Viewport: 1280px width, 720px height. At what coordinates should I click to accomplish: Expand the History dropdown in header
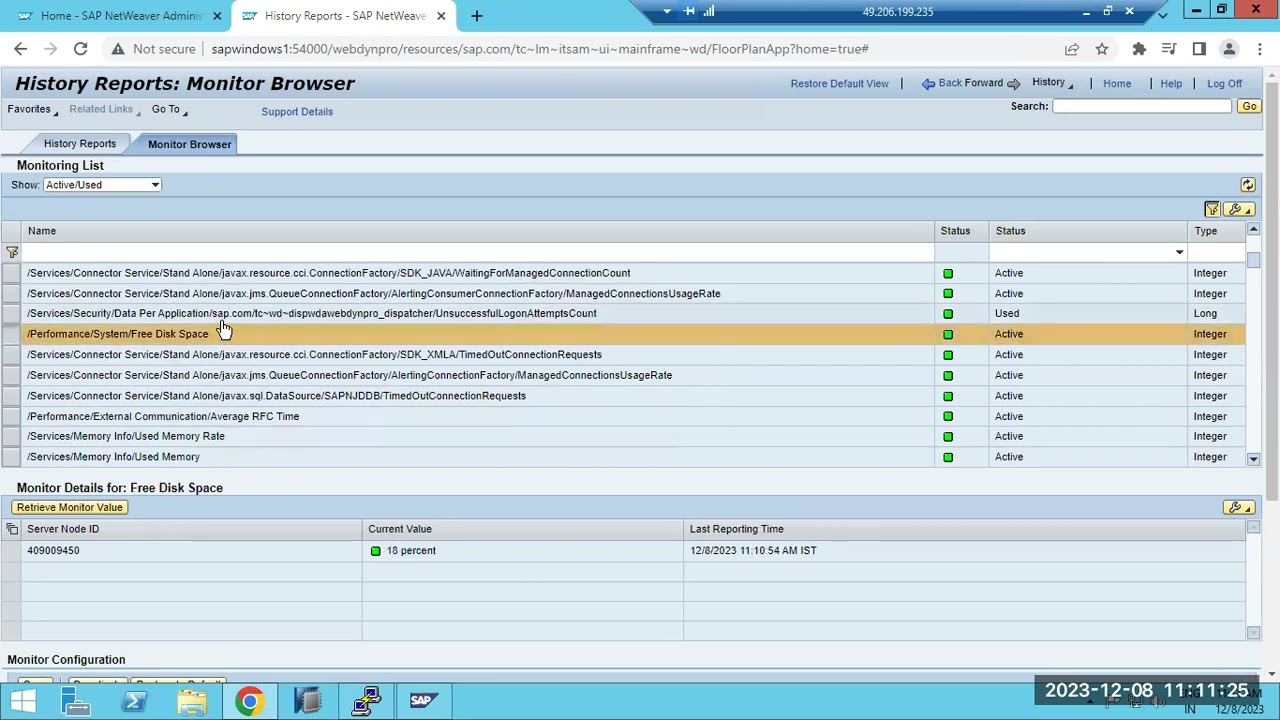[x=1053, y=83]
